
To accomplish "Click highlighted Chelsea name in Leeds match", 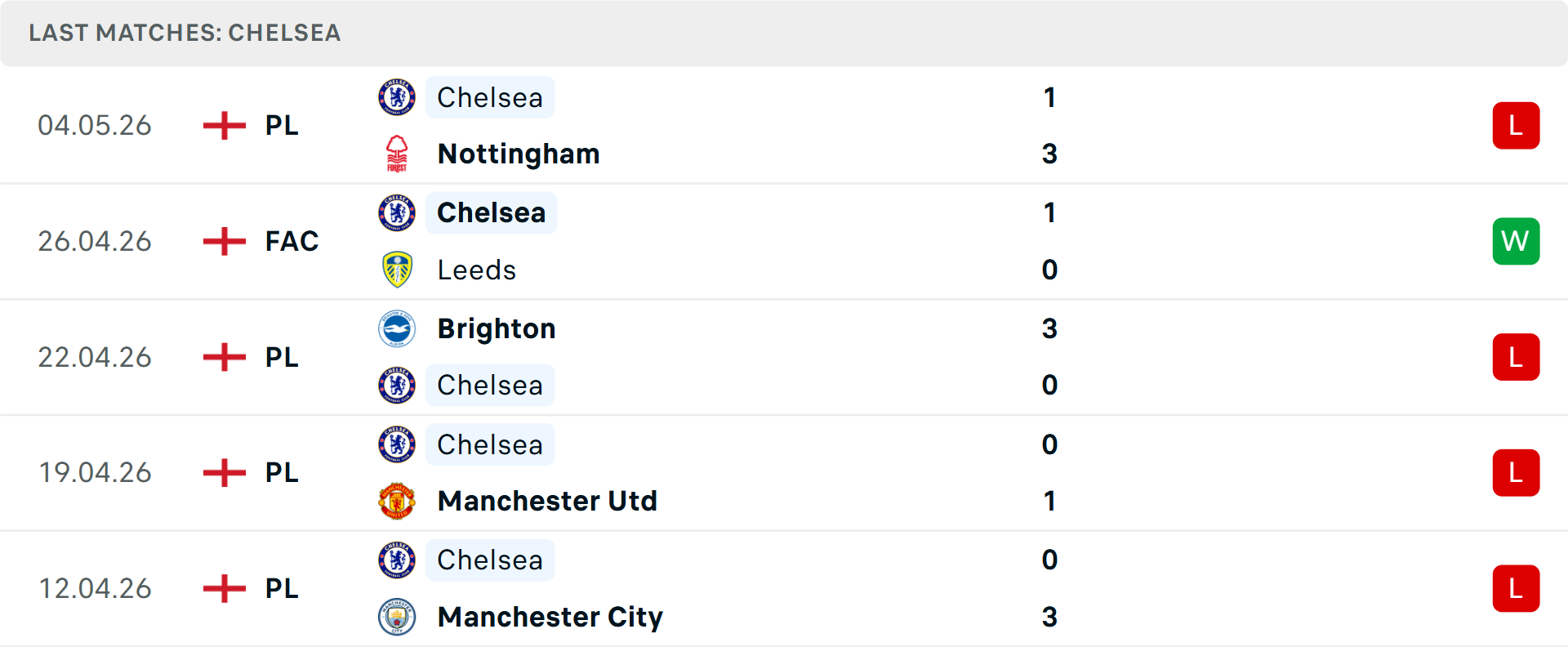I will pyautogui.click(x=491, y=212).
